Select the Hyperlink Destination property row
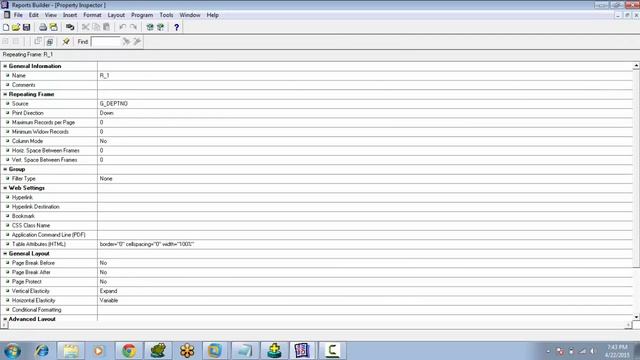Screen dimensions: 640x360 pos(317,207)
